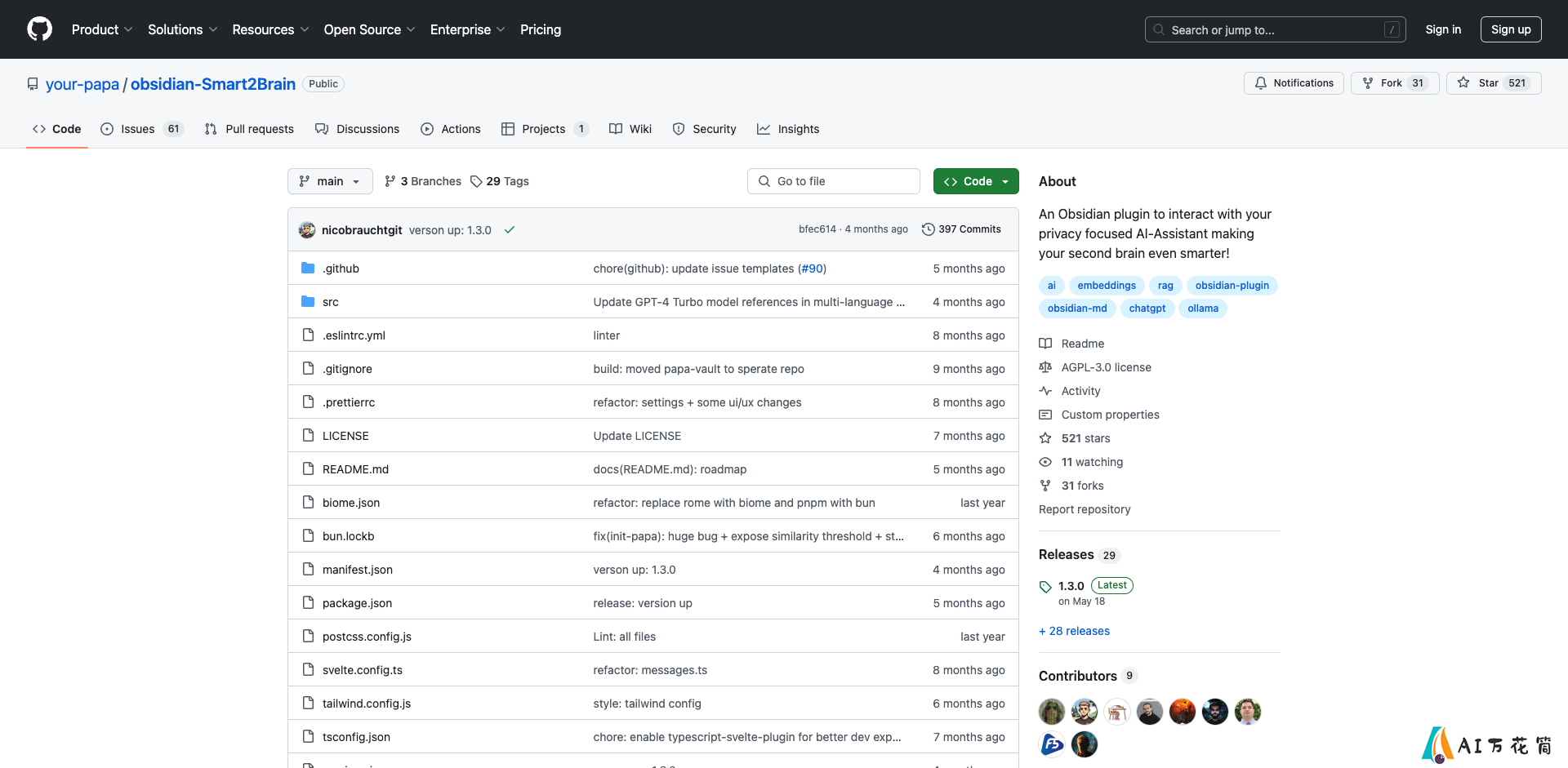Open the .github folder icon

tap(308, 268)
